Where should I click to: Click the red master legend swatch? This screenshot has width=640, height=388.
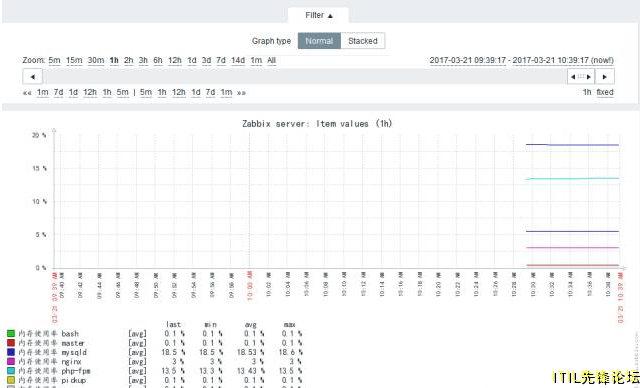coord(11,343)
